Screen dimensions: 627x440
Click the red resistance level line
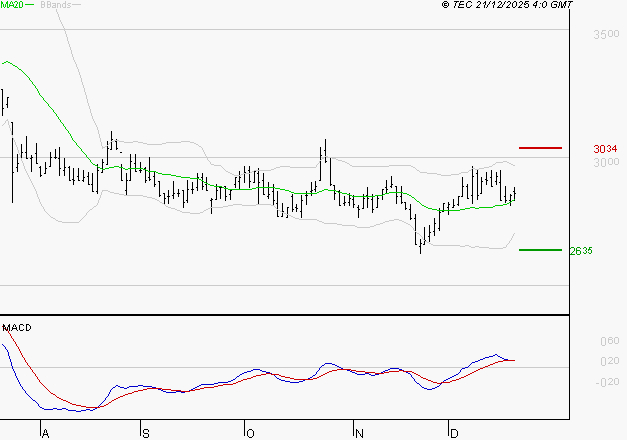pos(540,148)
